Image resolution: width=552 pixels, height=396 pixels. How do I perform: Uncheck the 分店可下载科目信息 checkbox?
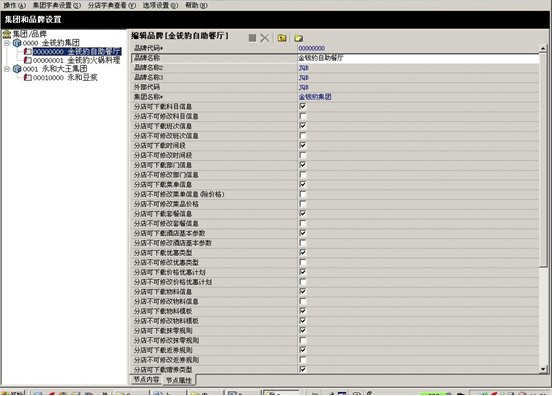[303, 106]
